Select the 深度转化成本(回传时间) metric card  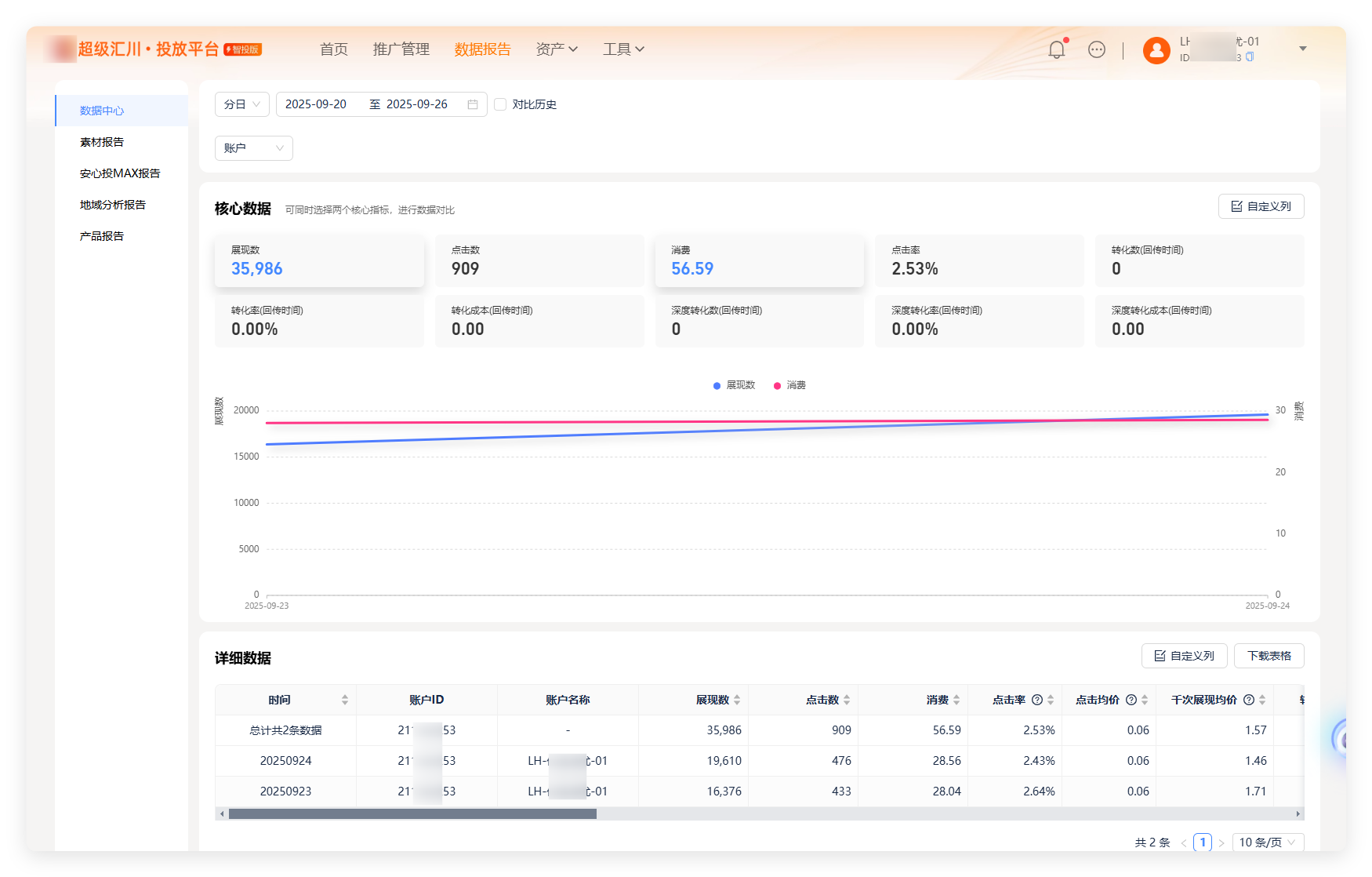point(1200,321)
